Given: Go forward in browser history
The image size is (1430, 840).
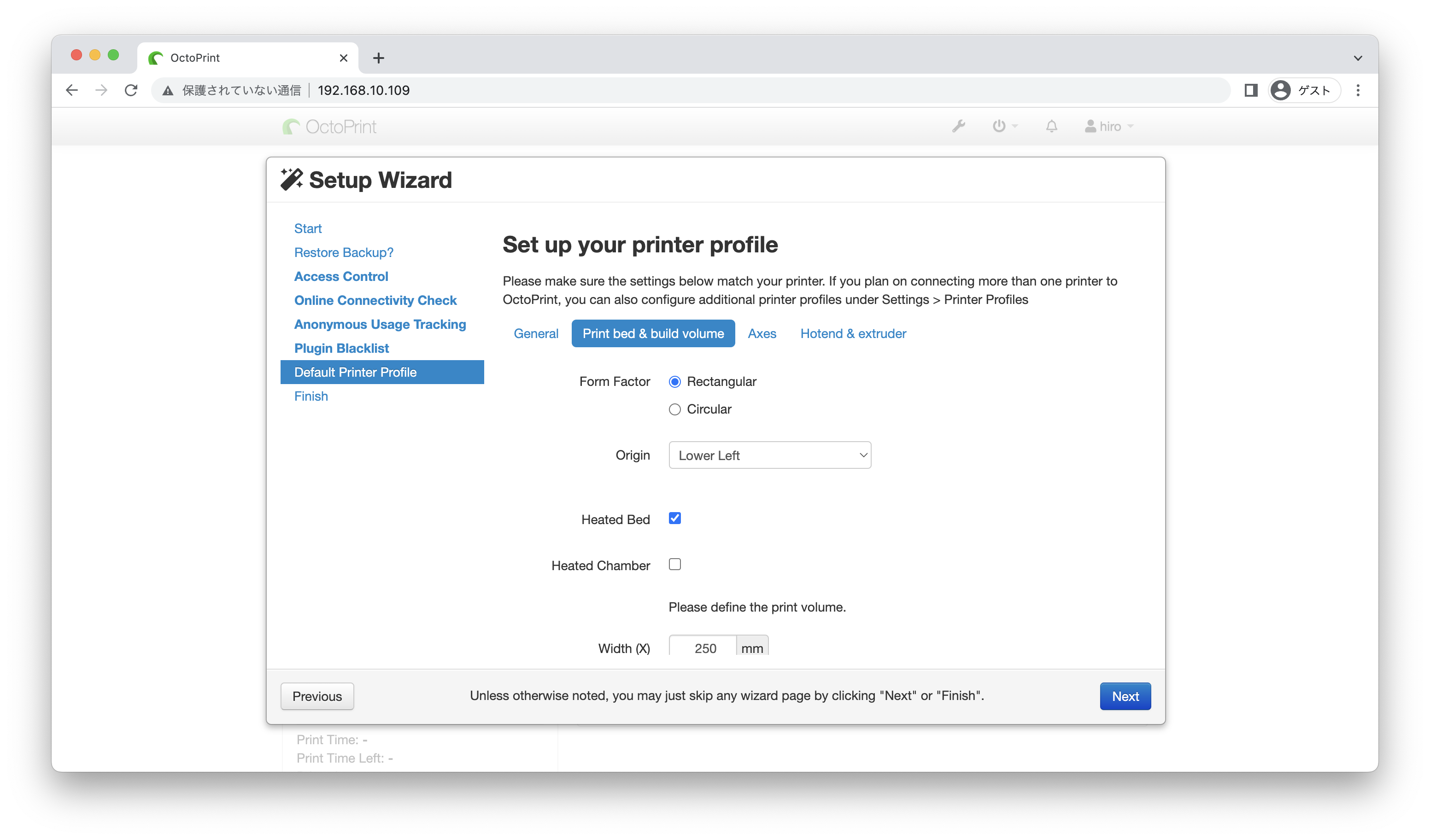Looking at the screenshot, I should point(101,90).
